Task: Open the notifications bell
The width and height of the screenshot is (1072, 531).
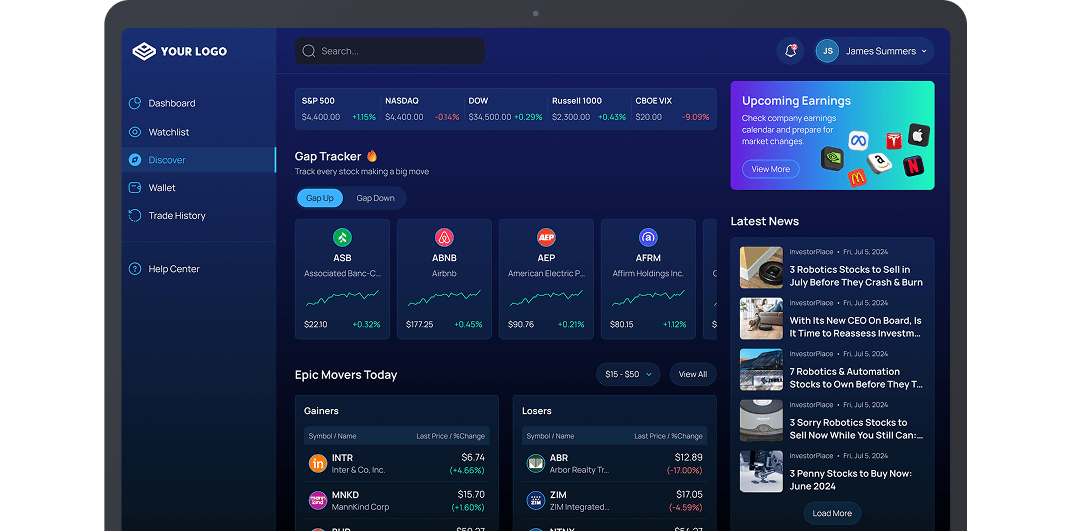Action: 790,51
